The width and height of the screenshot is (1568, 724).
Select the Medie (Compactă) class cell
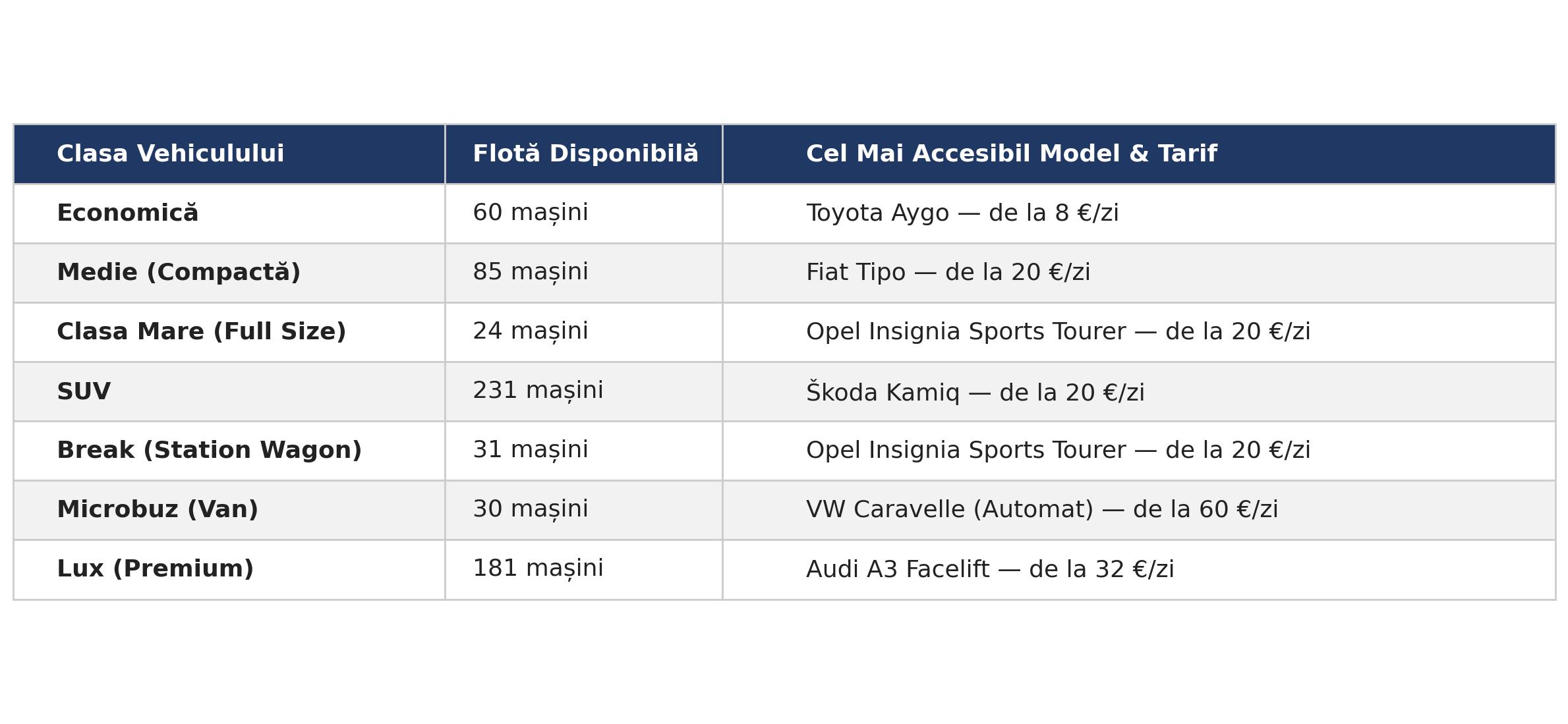[x=229, y=273]
